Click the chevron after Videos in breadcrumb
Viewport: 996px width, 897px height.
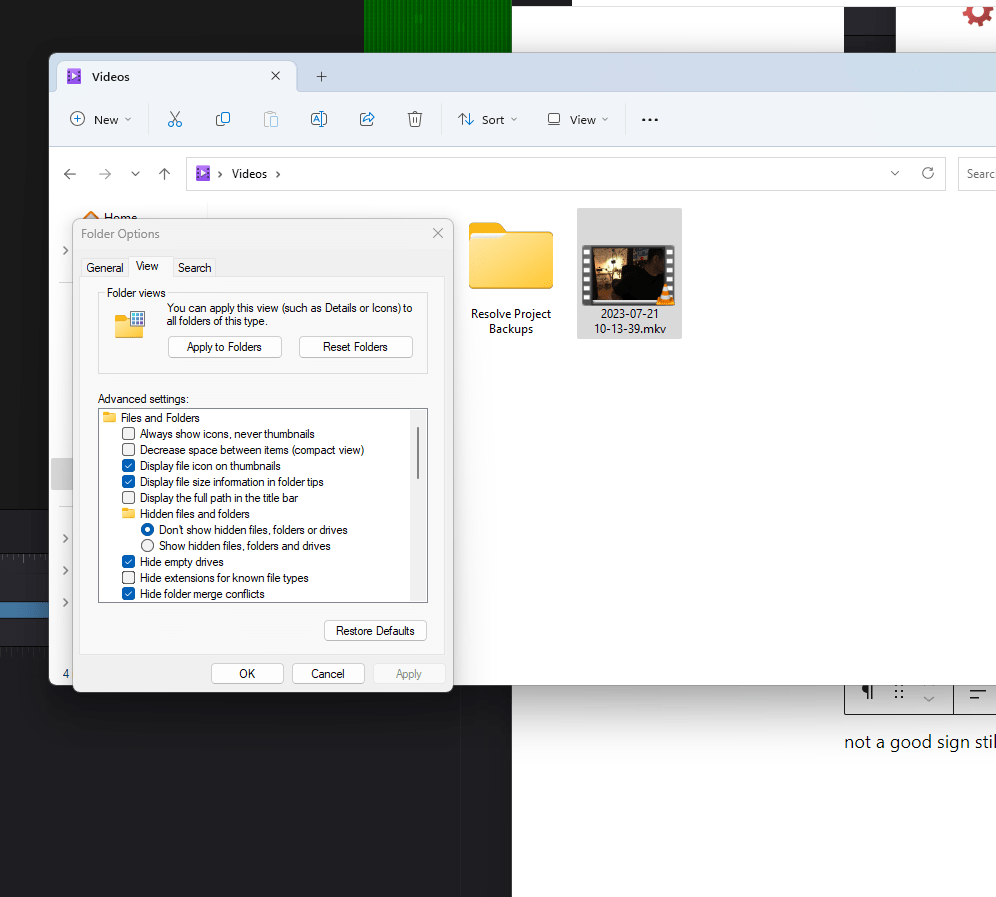point(278,174)
